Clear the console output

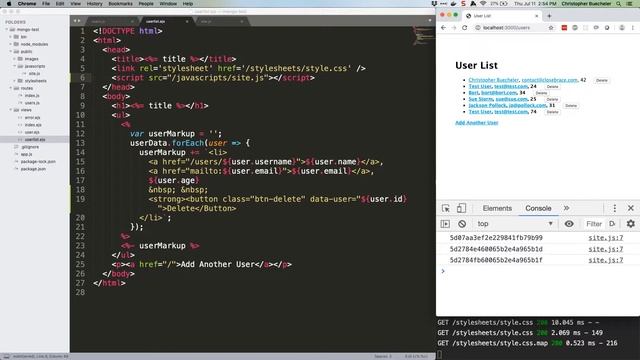(462, 224)
